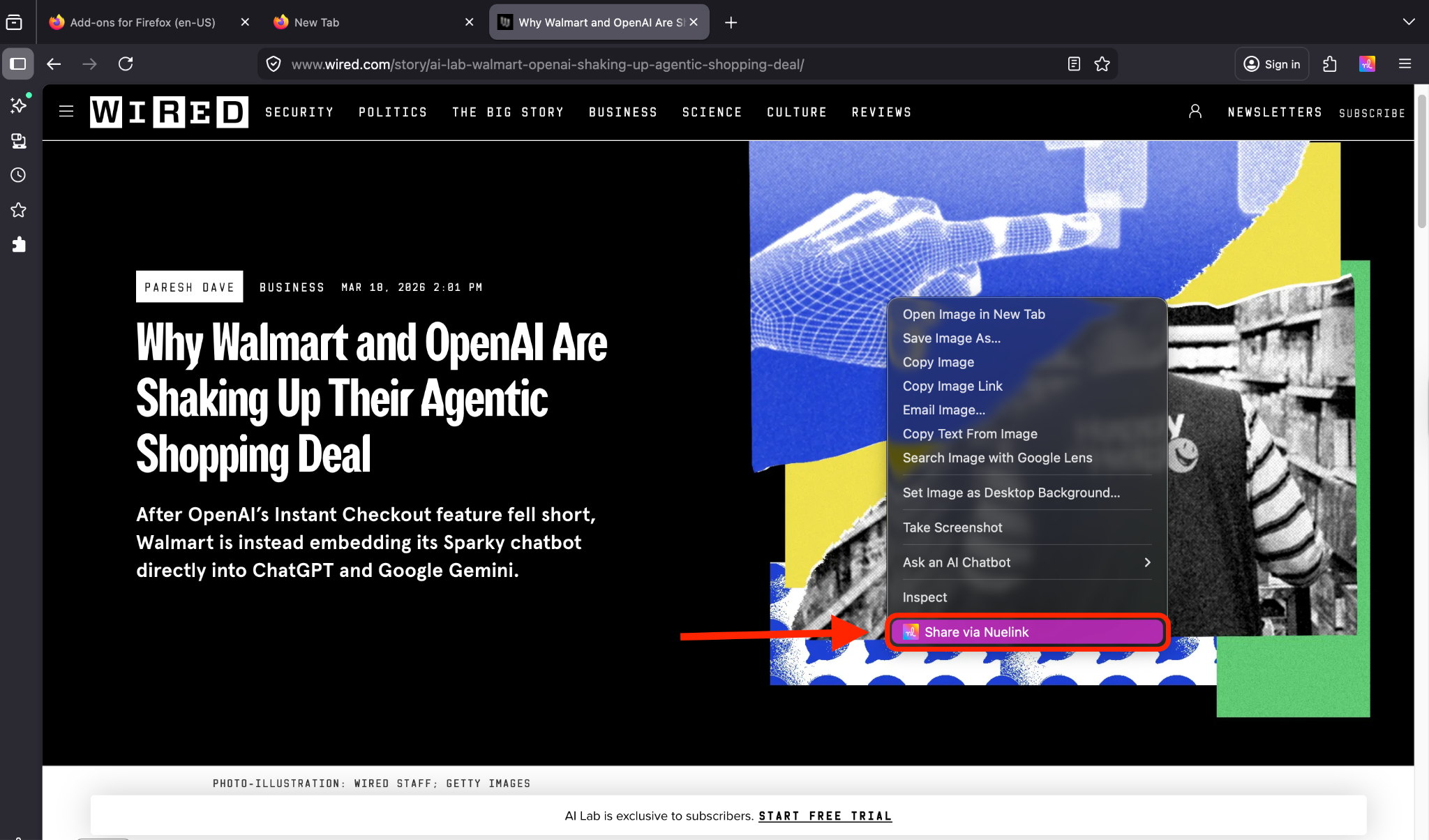
Task: Toggle Reader View icon in address bar
Action: tap(1074, 64)
